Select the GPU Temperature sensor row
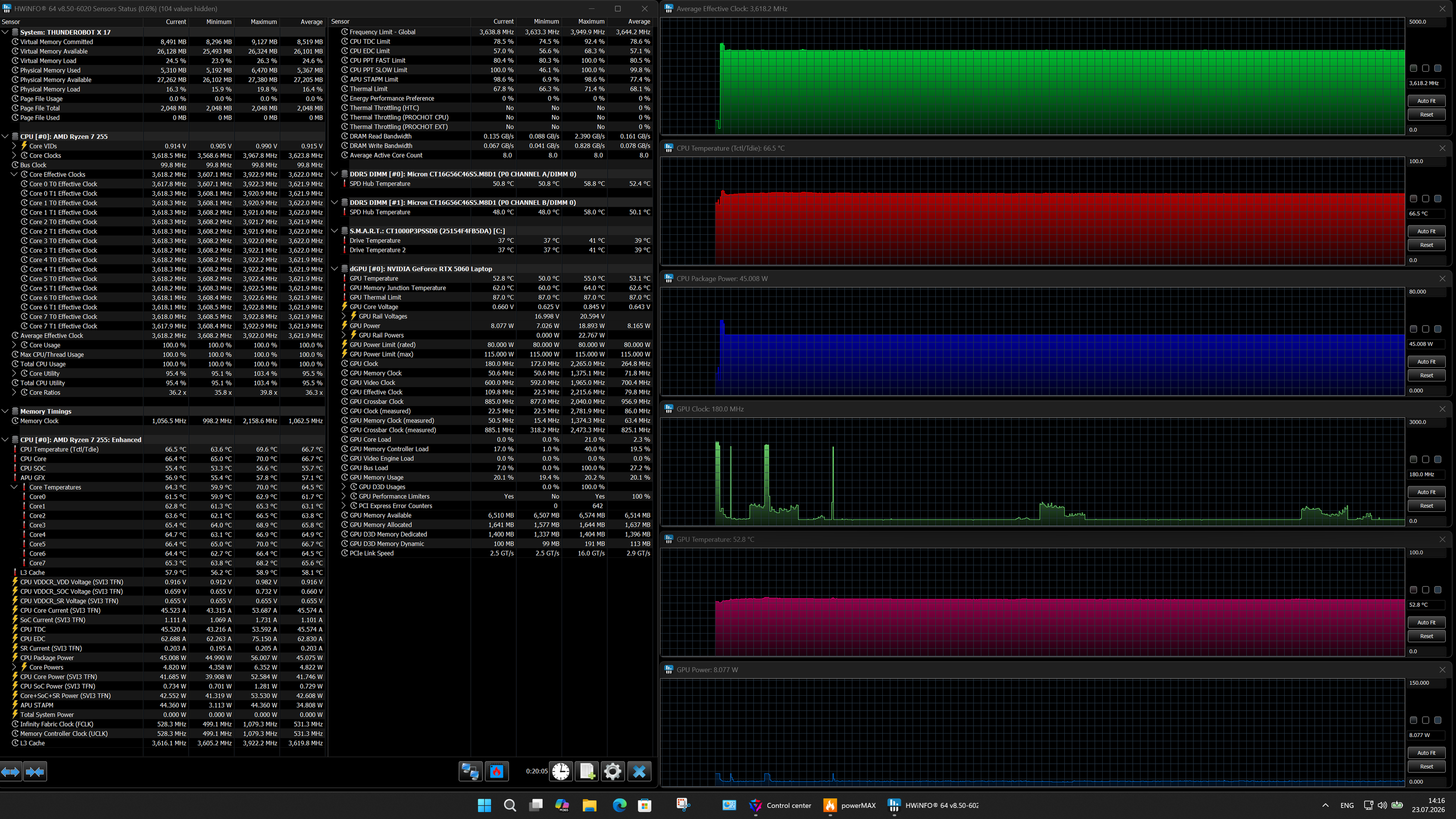The height and width of the screenshot is (819, 1456). [491, 278]
